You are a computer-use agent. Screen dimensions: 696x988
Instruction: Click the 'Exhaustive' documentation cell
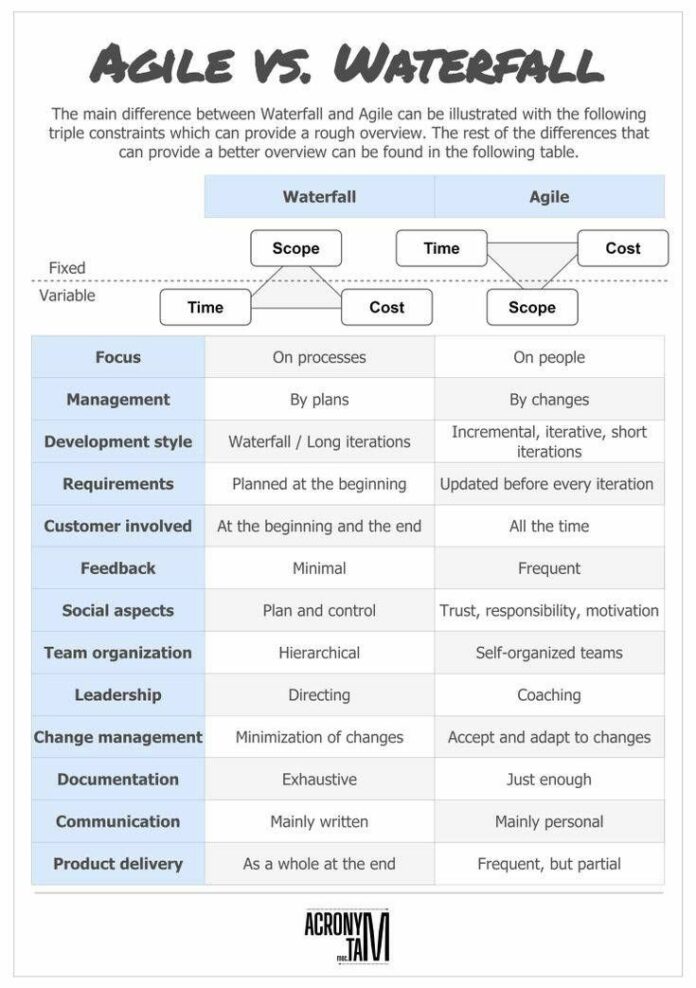coord(319,779)
